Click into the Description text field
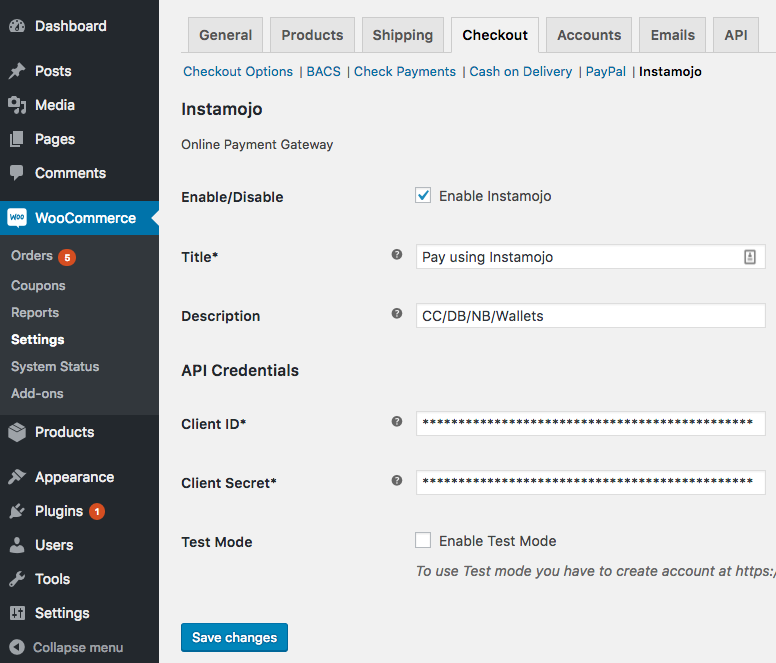The image size is (776, 663). click(590, 316)
